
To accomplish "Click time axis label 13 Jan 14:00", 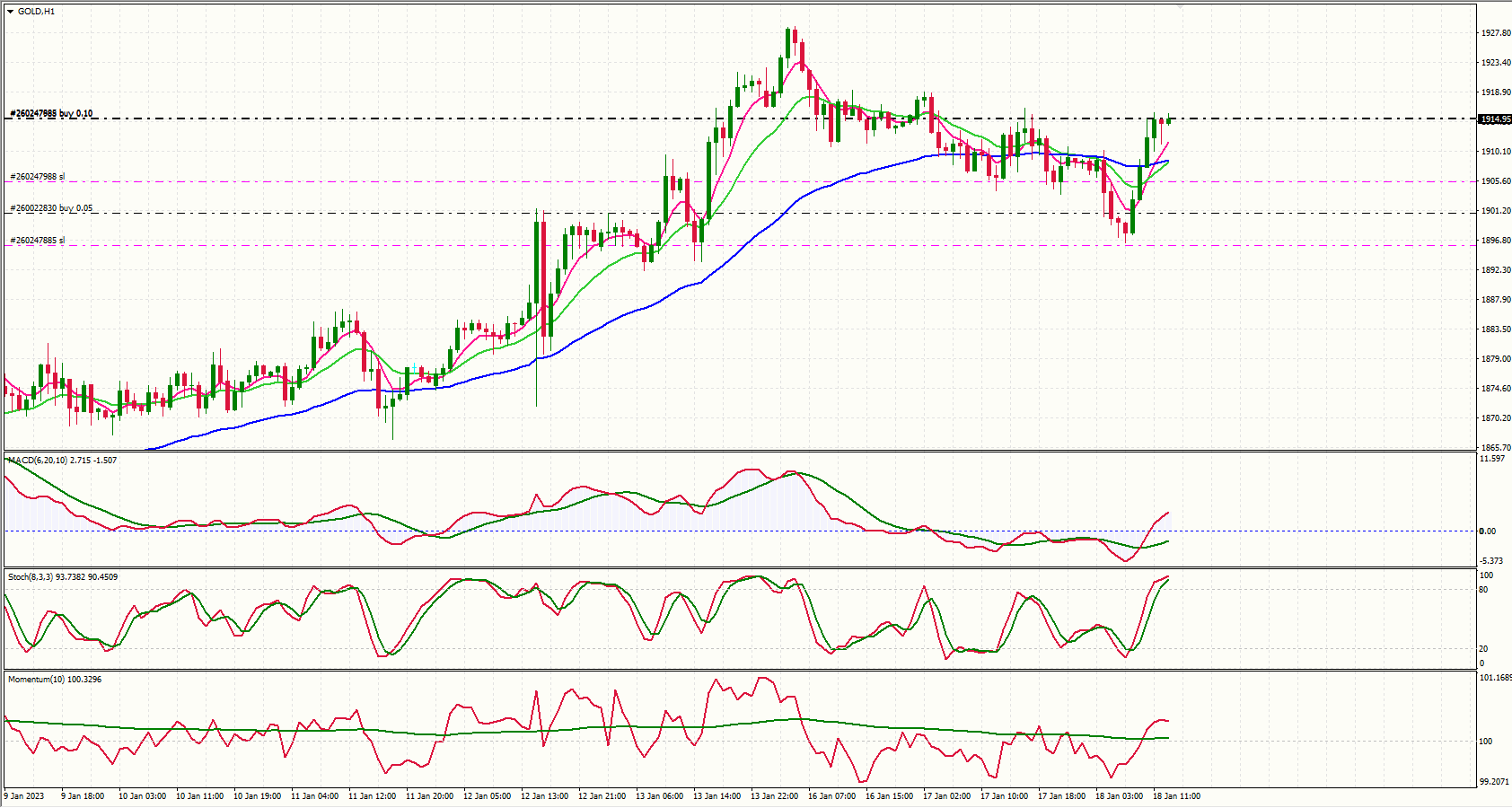I will click(x=716, y=796).
